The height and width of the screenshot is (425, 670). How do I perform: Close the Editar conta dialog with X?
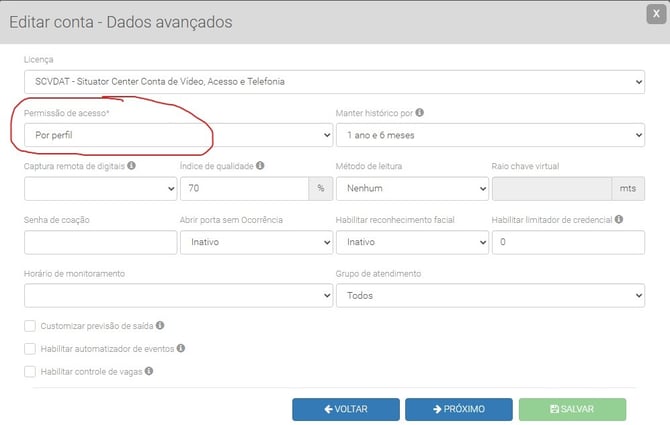click(655, 13)
